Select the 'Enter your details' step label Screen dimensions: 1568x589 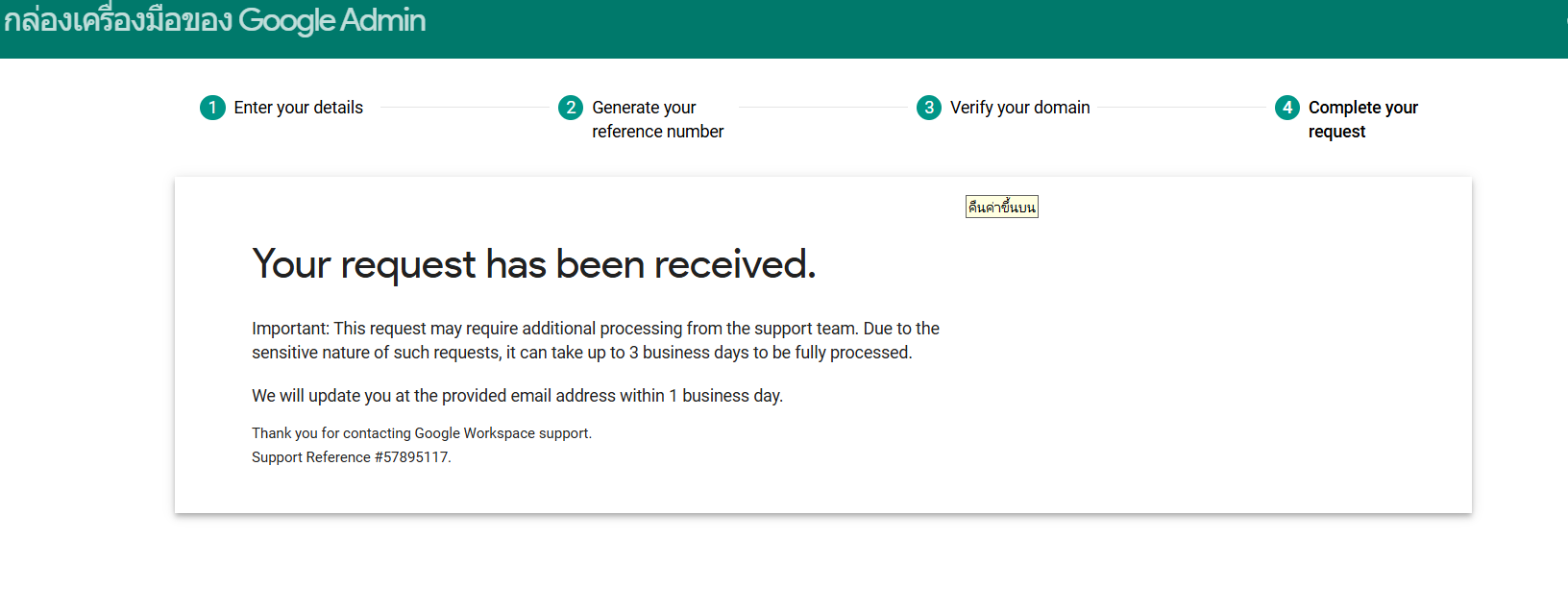pyautogui.click(x=299, y=108)
